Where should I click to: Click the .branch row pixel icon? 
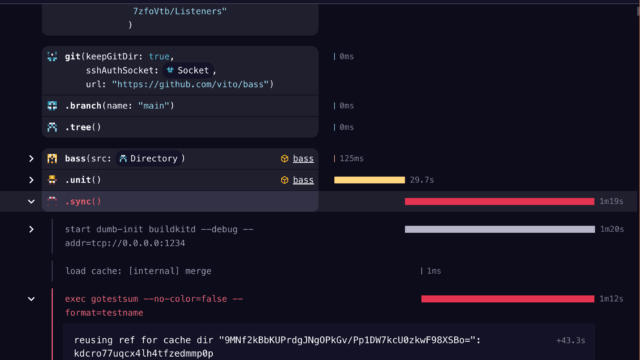(x=52, y=106)
